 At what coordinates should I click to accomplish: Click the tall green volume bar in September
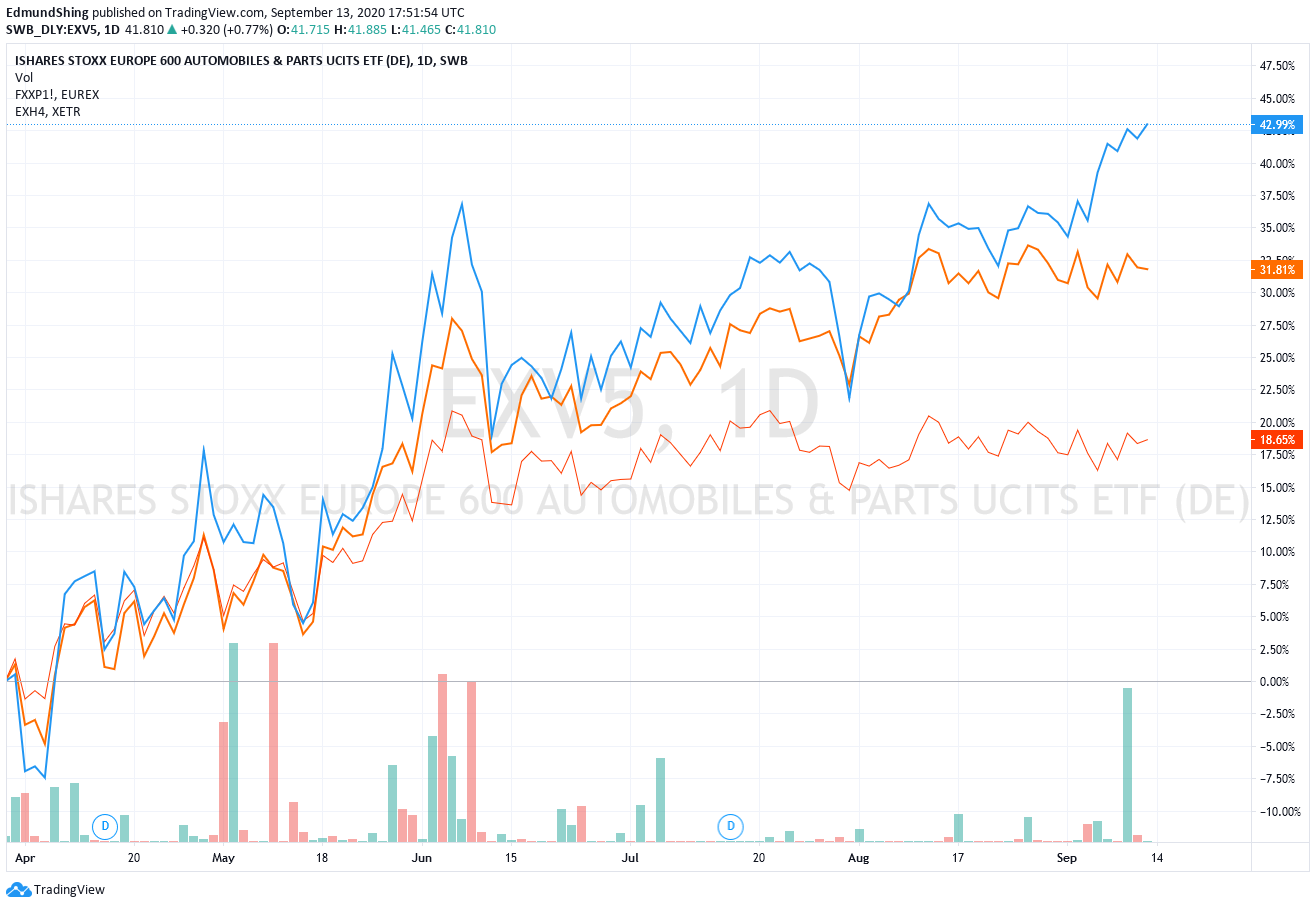(1127, 765)
